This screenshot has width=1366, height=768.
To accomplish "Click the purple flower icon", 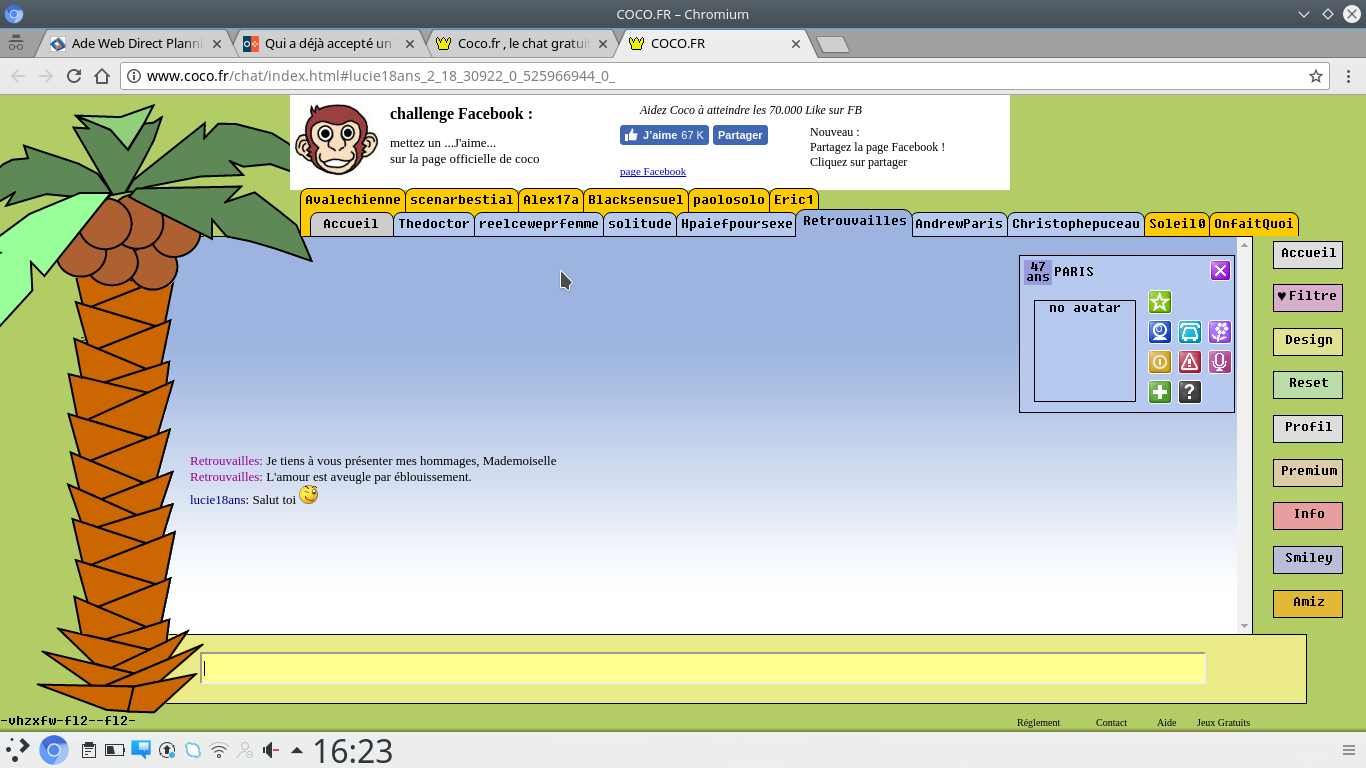I will pos(1220,332).
